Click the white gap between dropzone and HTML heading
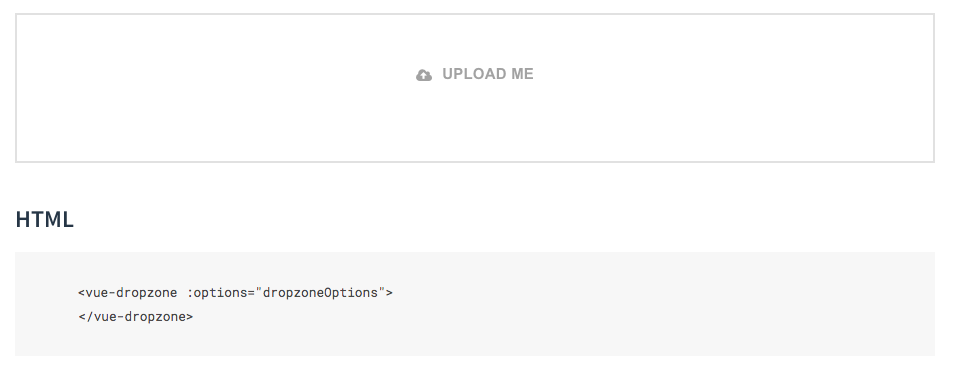This screenshot has height=380, width=971. point(475,186)
